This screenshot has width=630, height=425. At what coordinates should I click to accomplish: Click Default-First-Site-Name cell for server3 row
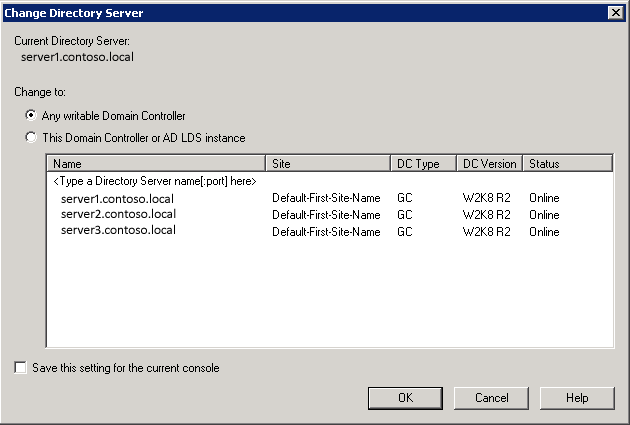326,232
